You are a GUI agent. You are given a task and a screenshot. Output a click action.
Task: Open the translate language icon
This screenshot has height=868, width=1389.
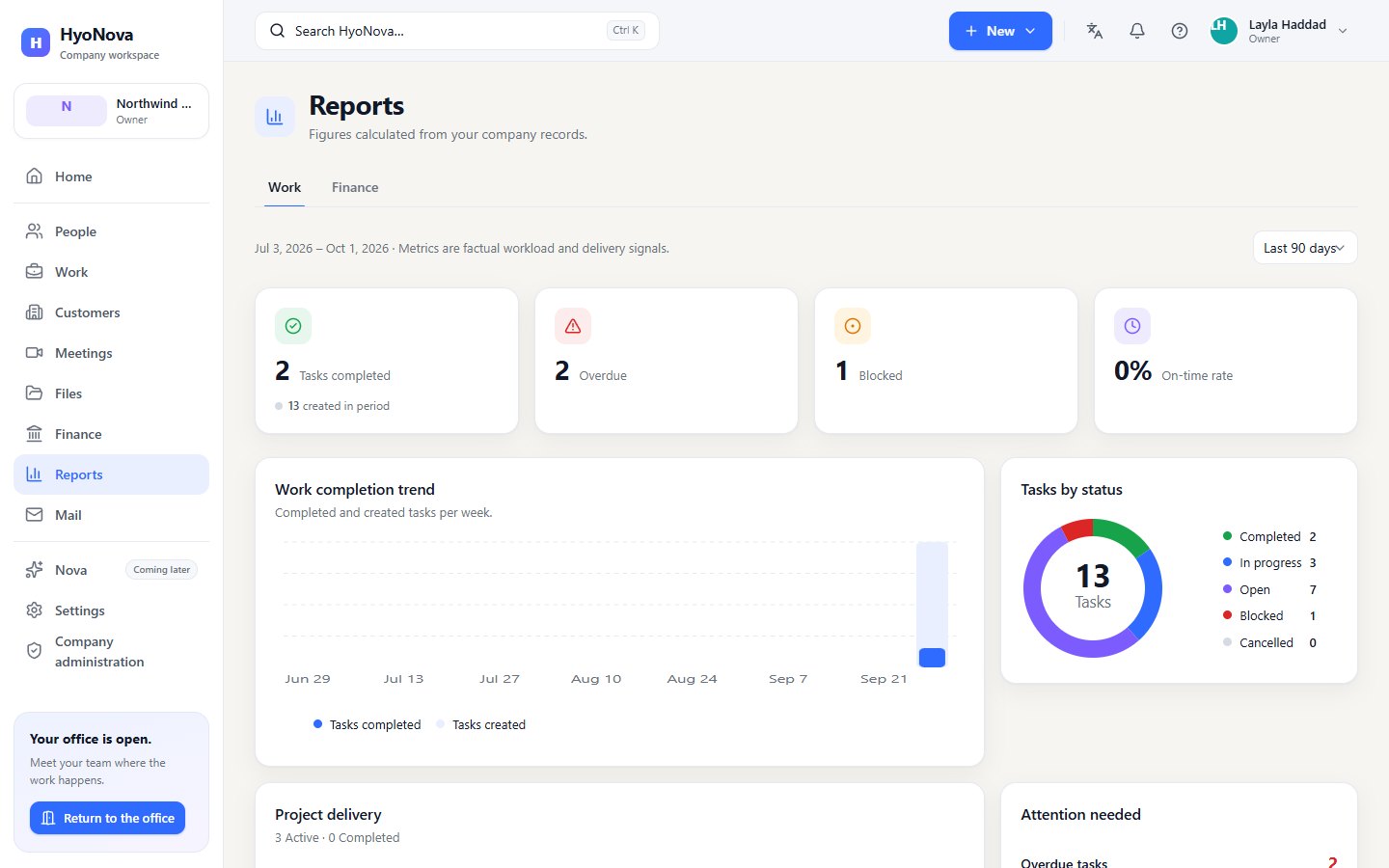(1095, 31)
